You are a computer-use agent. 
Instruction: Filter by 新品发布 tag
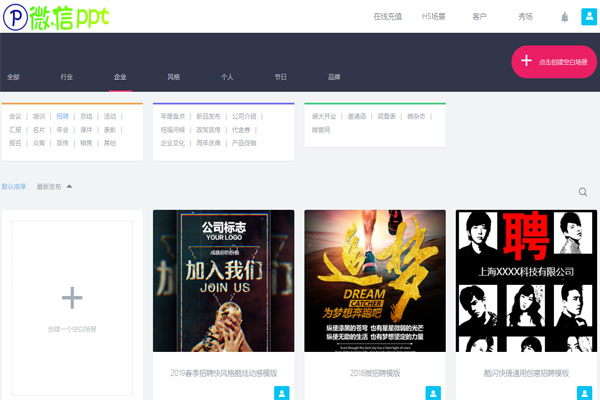(x=208, y=116)
